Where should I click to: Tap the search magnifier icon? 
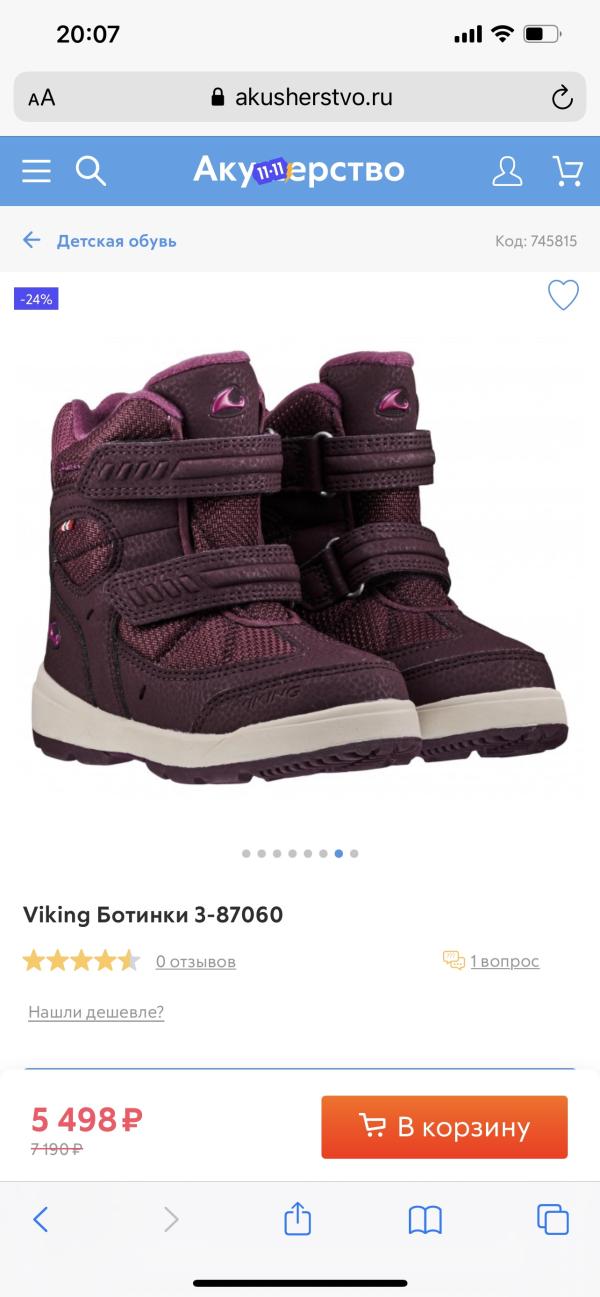point(91,171)
